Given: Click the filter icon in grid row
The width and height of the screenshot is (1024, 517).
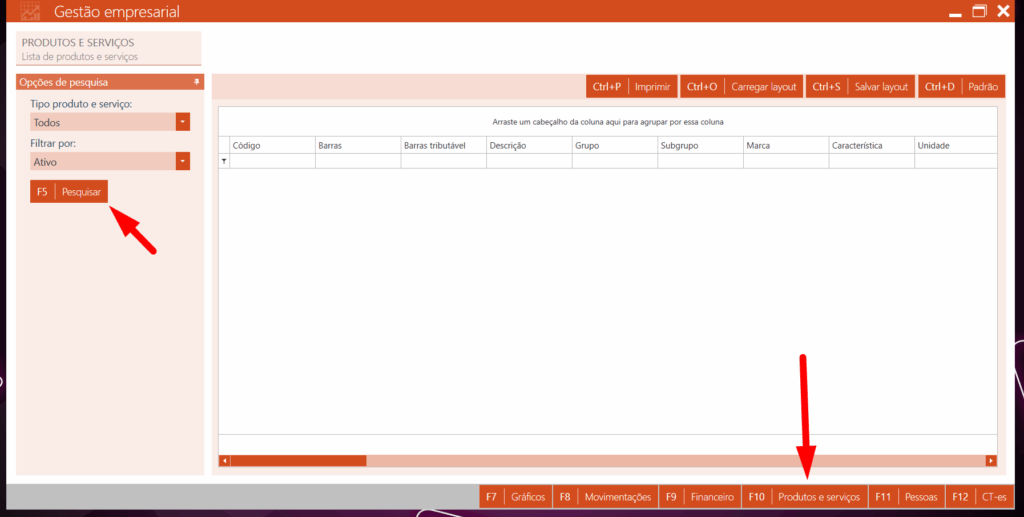Looking at the screenshot, I should click(224, 161).
